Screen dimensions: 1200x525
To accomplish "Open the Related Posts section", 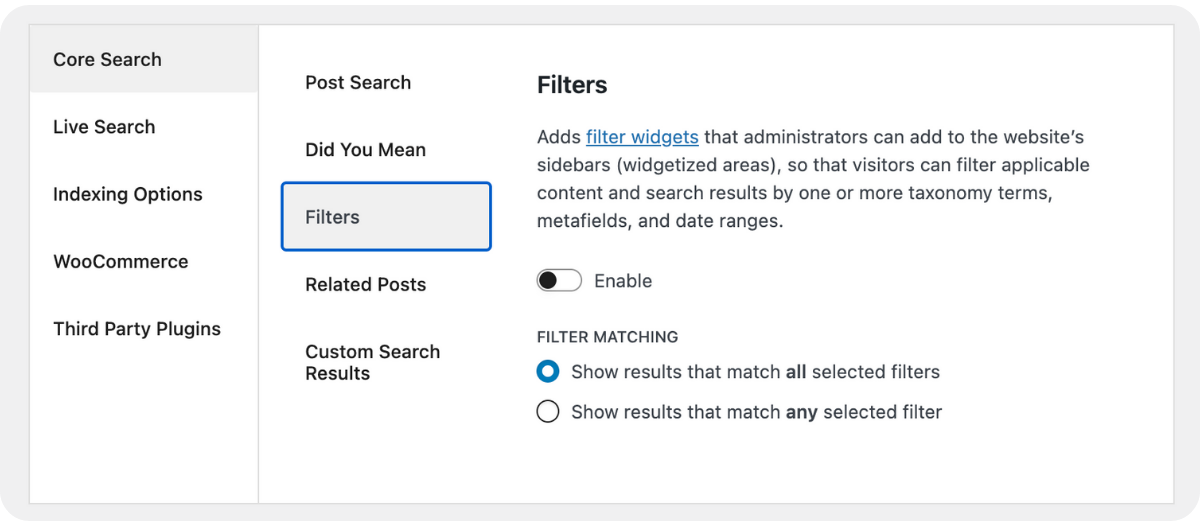I will coord(365,285).
